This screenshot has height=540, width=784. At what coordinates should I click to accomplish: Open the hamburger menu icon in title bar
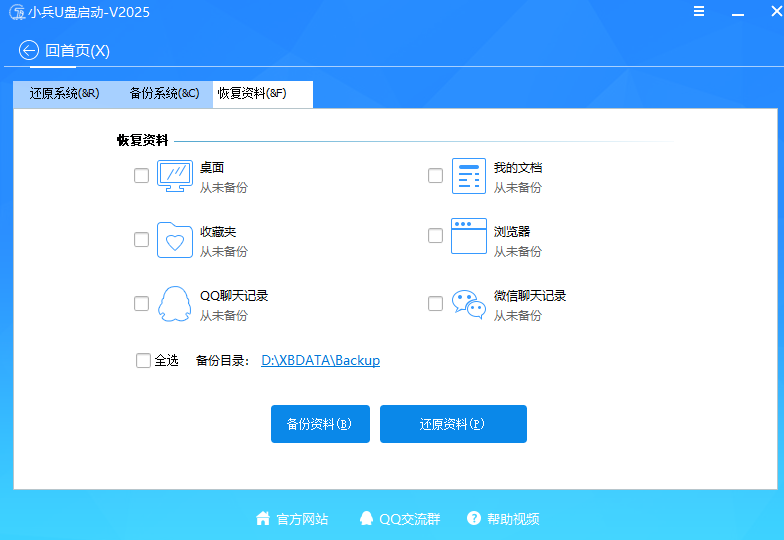698,11
